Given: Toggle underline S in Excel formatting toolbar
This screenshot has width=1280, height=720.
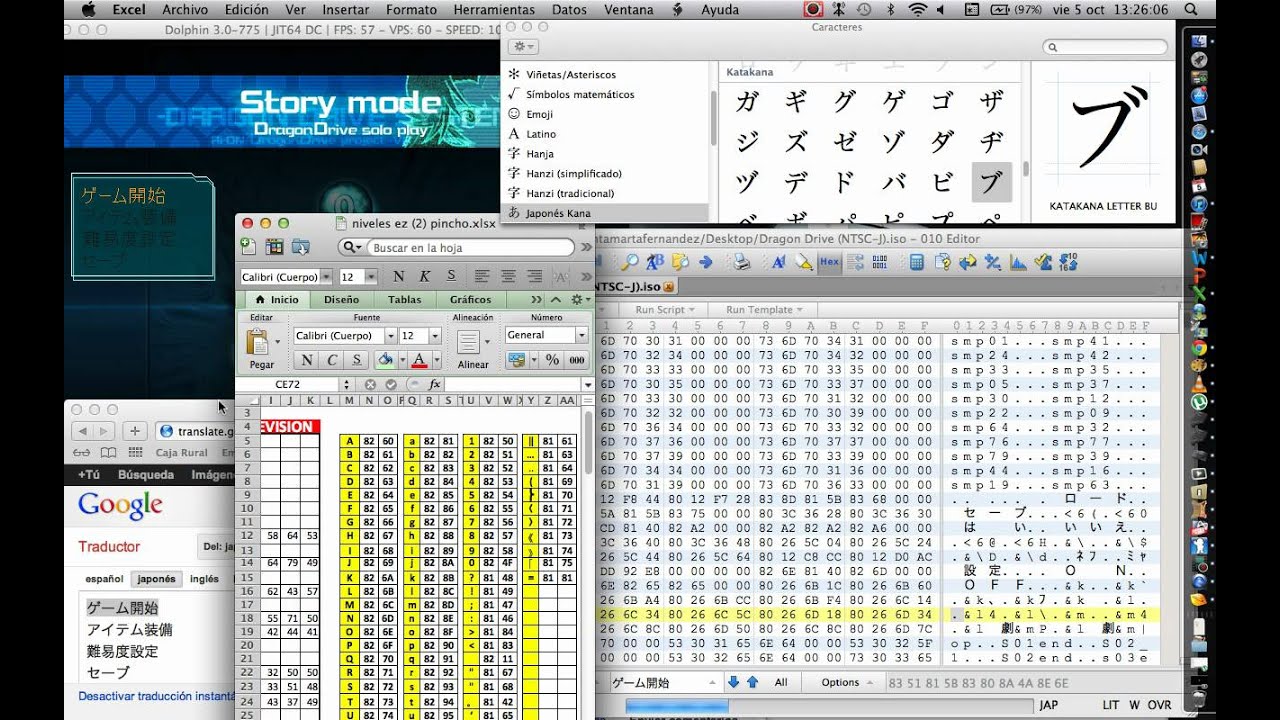Looking at the screenshot, I should click(x=451, y=276).
